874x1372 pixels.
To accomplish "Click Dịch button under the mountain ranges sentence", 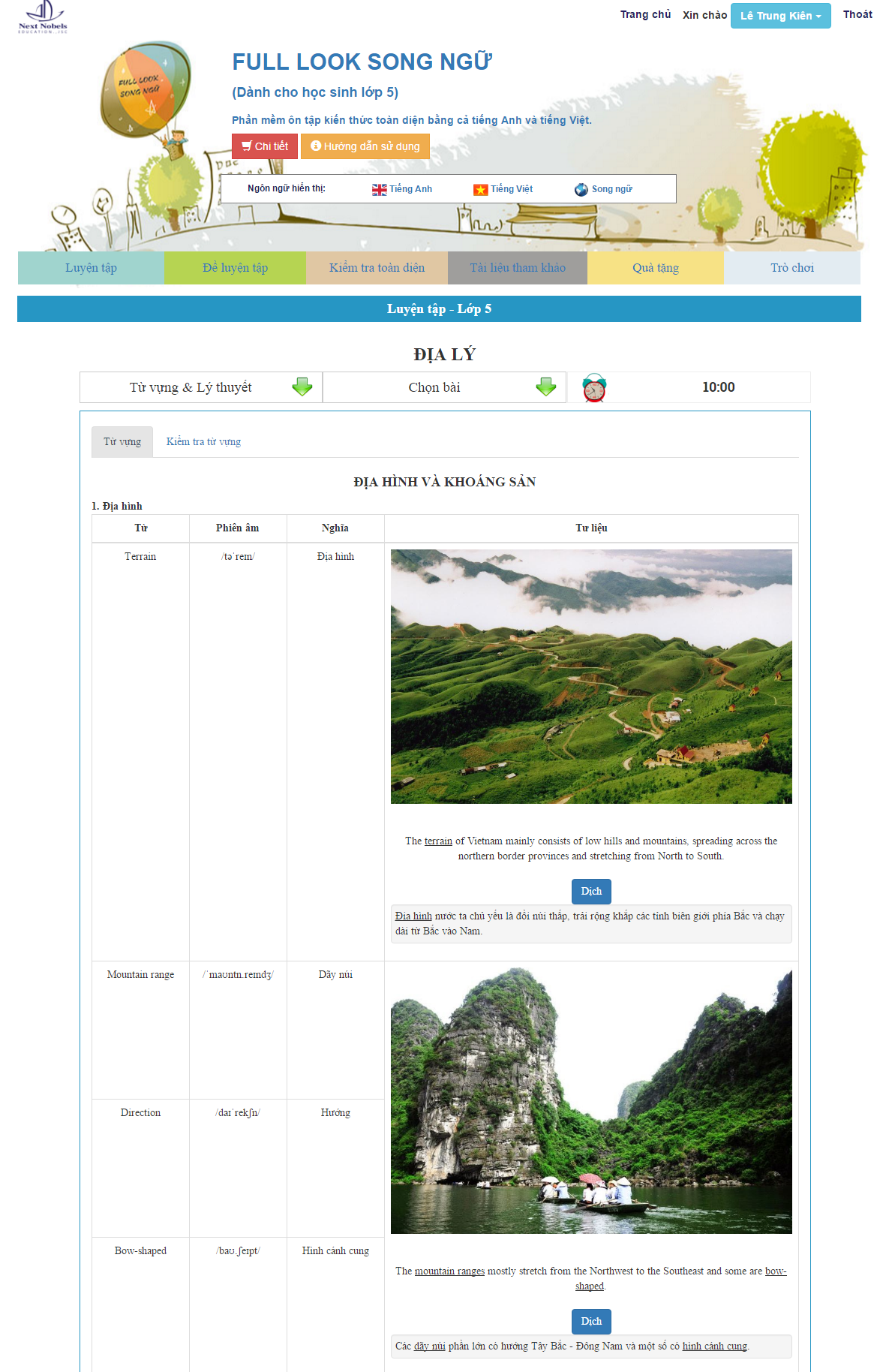I will coord(591,1322).
